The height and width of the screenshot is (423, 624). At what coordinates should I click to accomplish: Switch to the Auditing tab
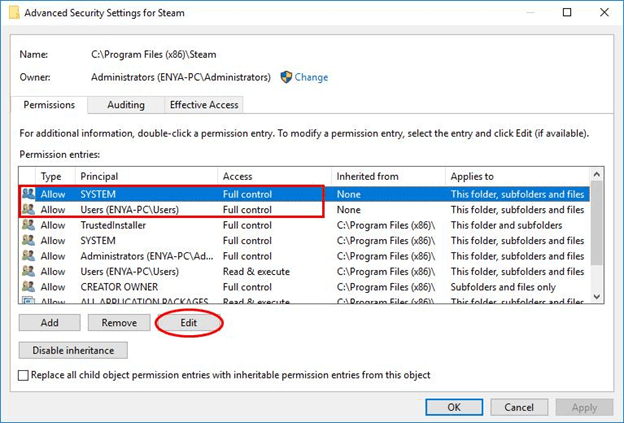126,105
